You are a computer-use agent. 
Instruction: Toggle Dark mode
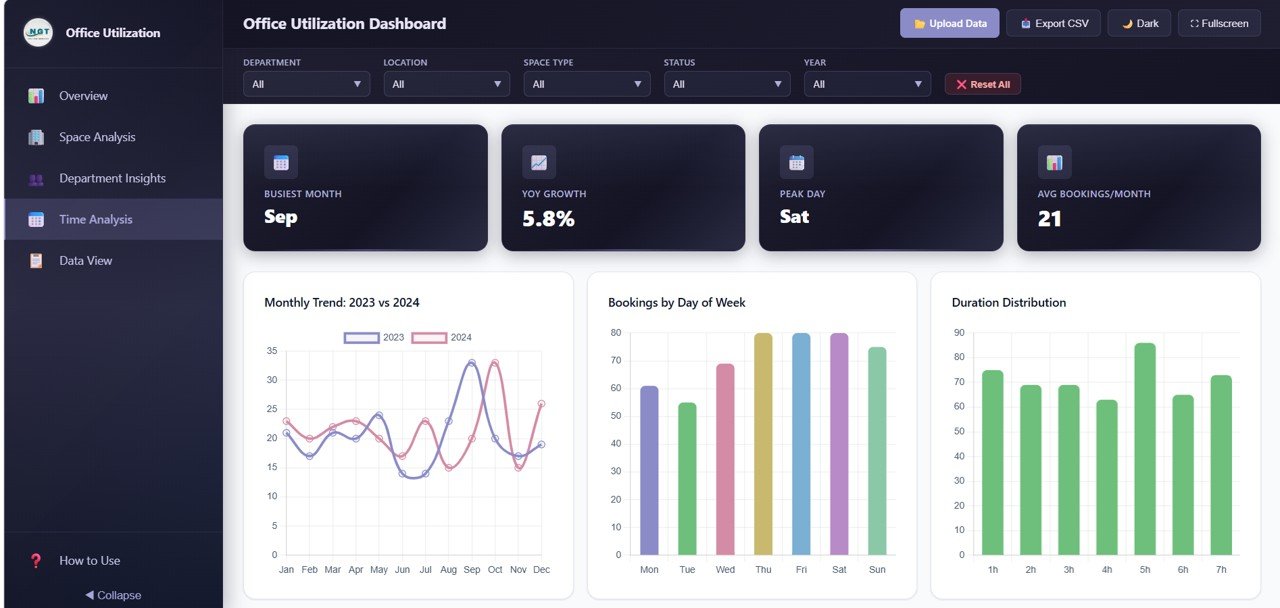[x=1139, y=23]
